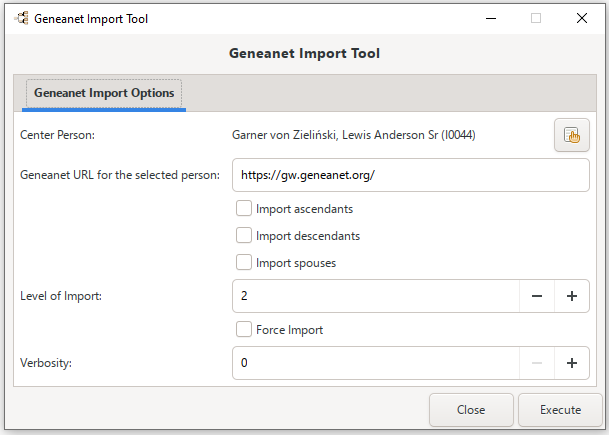The image size is (609, 435).
Task: Click the Geneanet URL input field
Action: pos(411,175)
